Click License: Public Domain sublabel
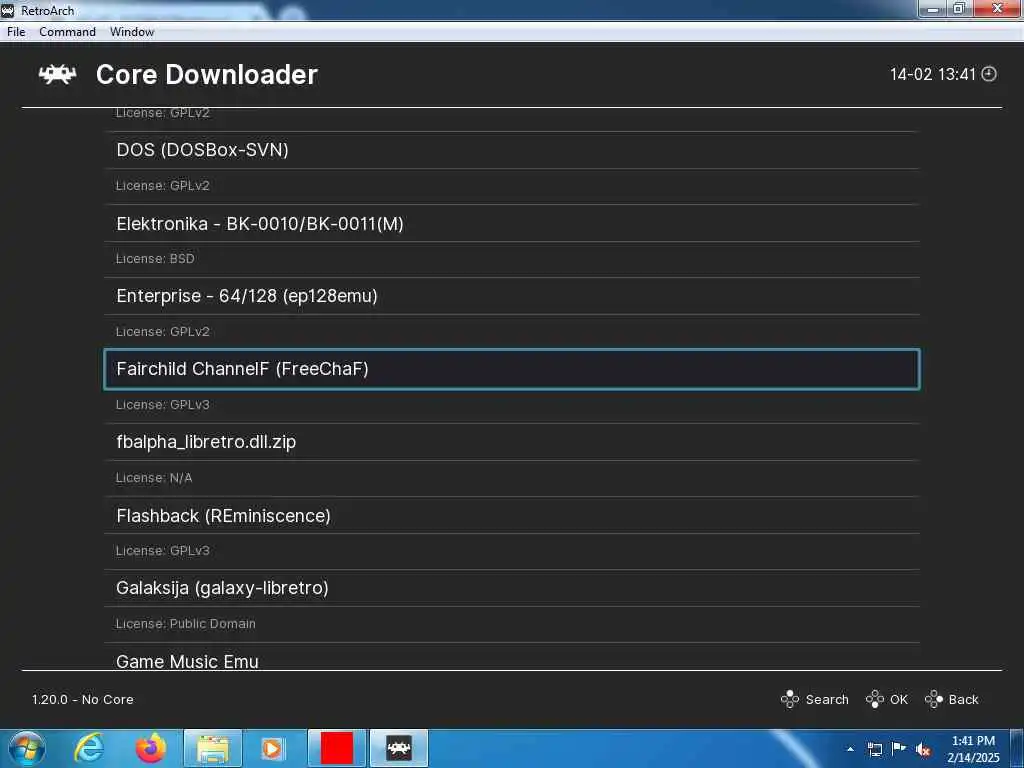The image size is (1024, 768). tap(185, 624)
